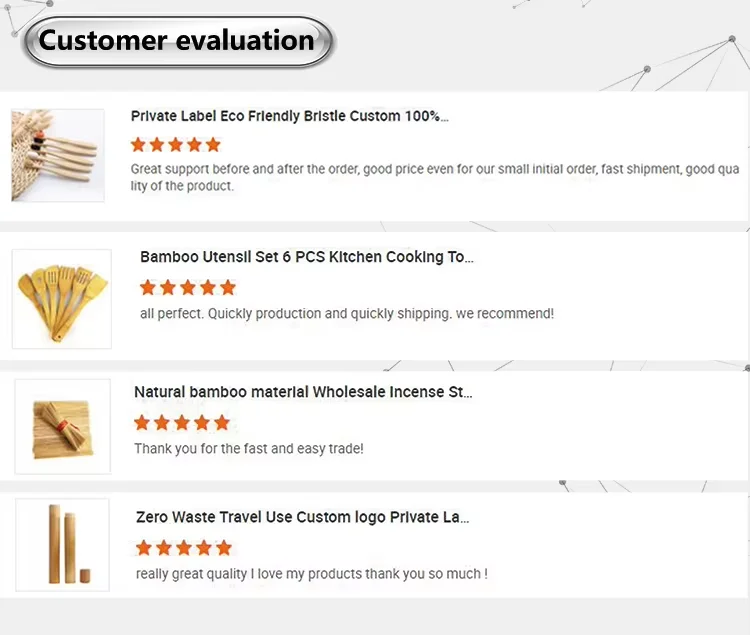Viewport: 750px width, 635px height.
Task: Click the 'all perfect. Quickly production' review text
Action: click(x=346, y=314)
